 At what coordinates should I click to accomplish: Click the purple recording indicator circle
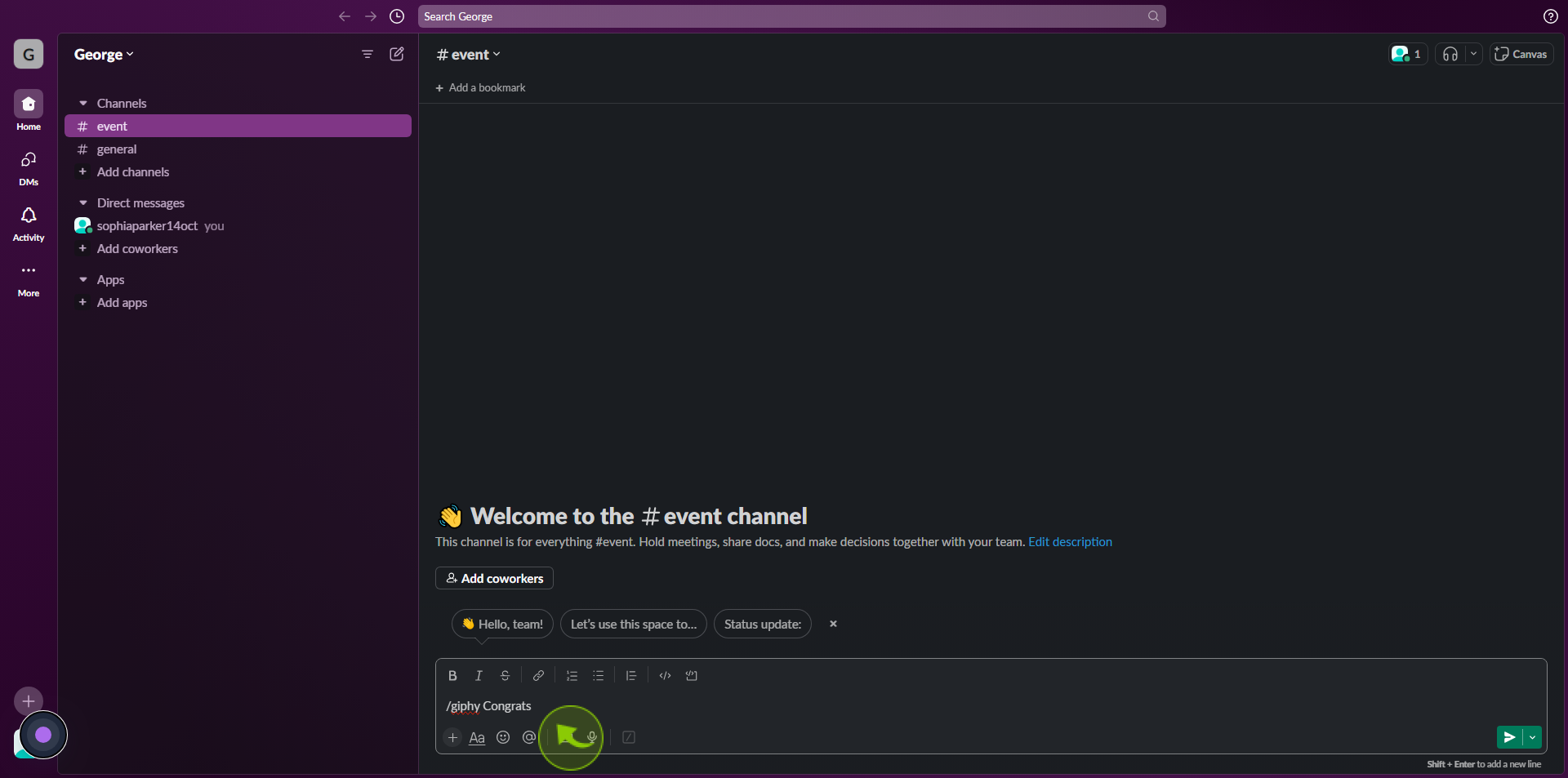(43, 735)
